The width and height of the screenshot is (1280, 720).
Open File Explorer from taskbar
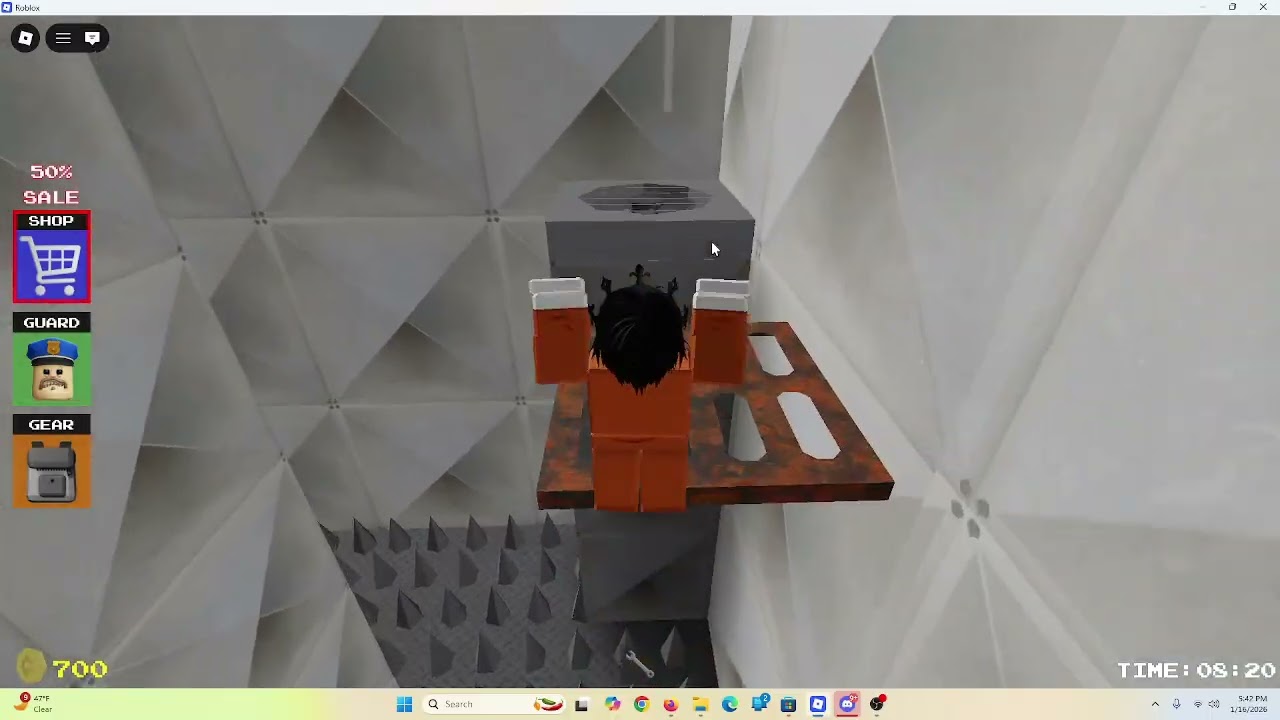pos(700,704)
